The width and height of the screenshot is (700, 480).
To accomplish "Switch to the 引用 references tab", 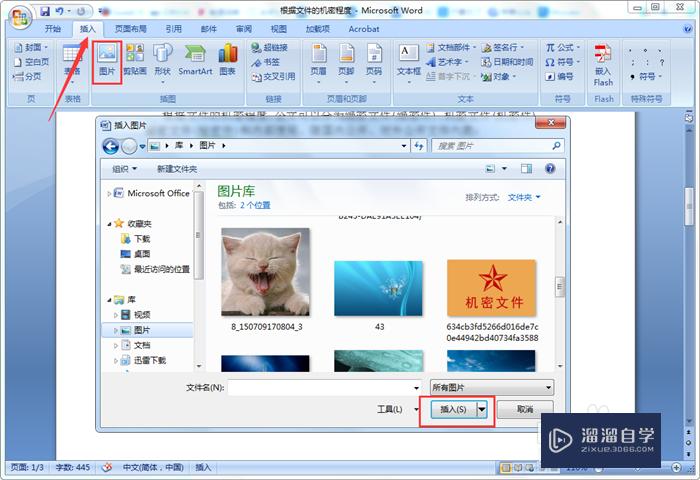I will (174, 29).
